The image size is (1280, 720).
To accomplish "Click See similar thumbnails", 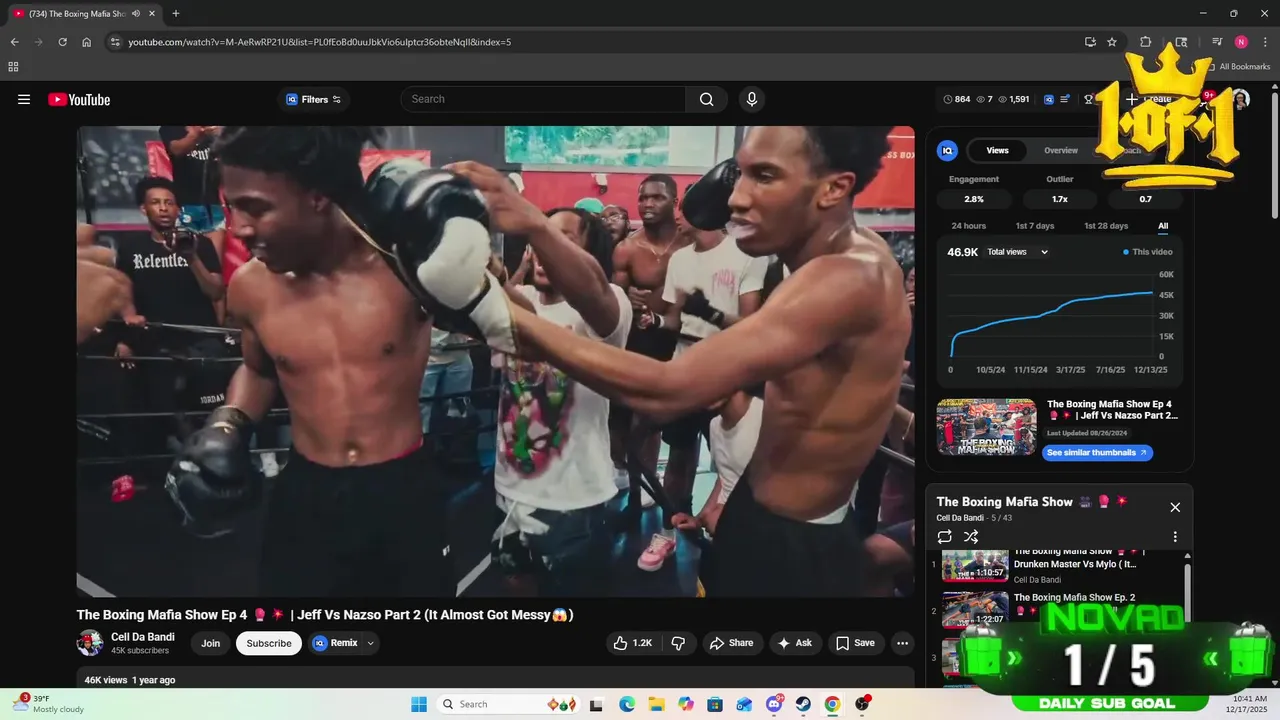I will coord(1098,453).
